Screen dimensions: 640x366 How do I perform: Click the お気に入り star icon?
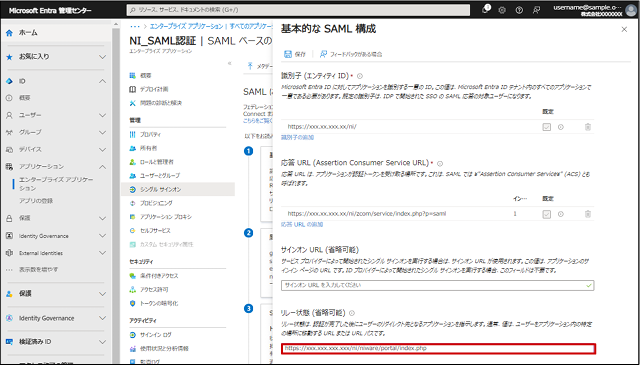tap(9, 57)
